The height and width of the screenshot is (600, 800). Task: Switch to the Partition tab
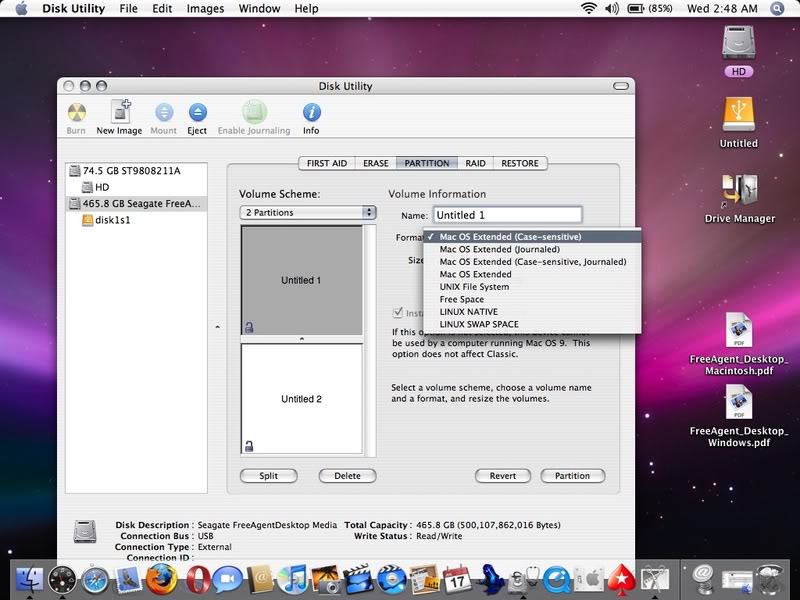point(427,163)
